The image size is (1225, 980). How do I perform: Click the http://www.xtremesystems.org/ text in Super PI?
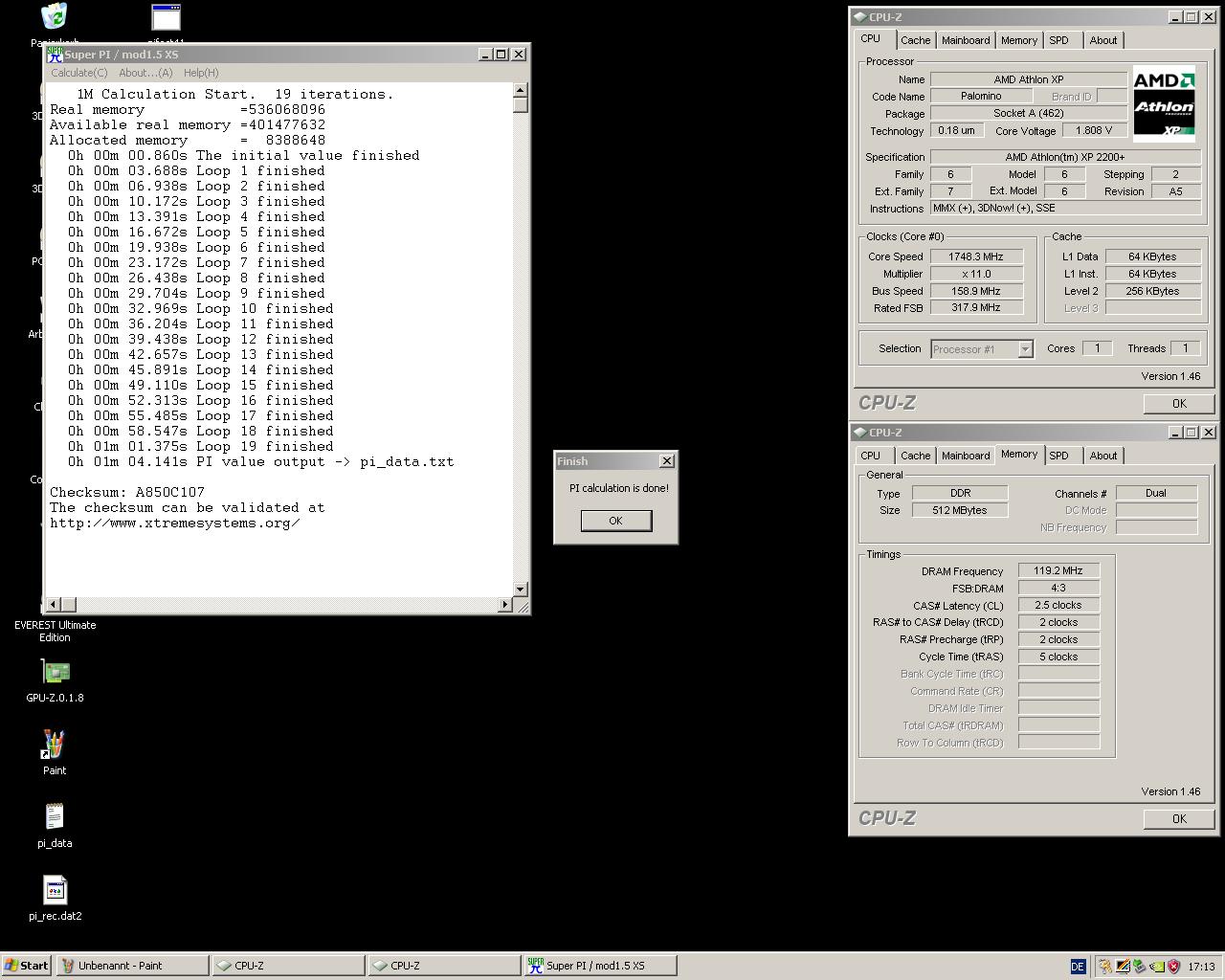click(x=175, y=523)
